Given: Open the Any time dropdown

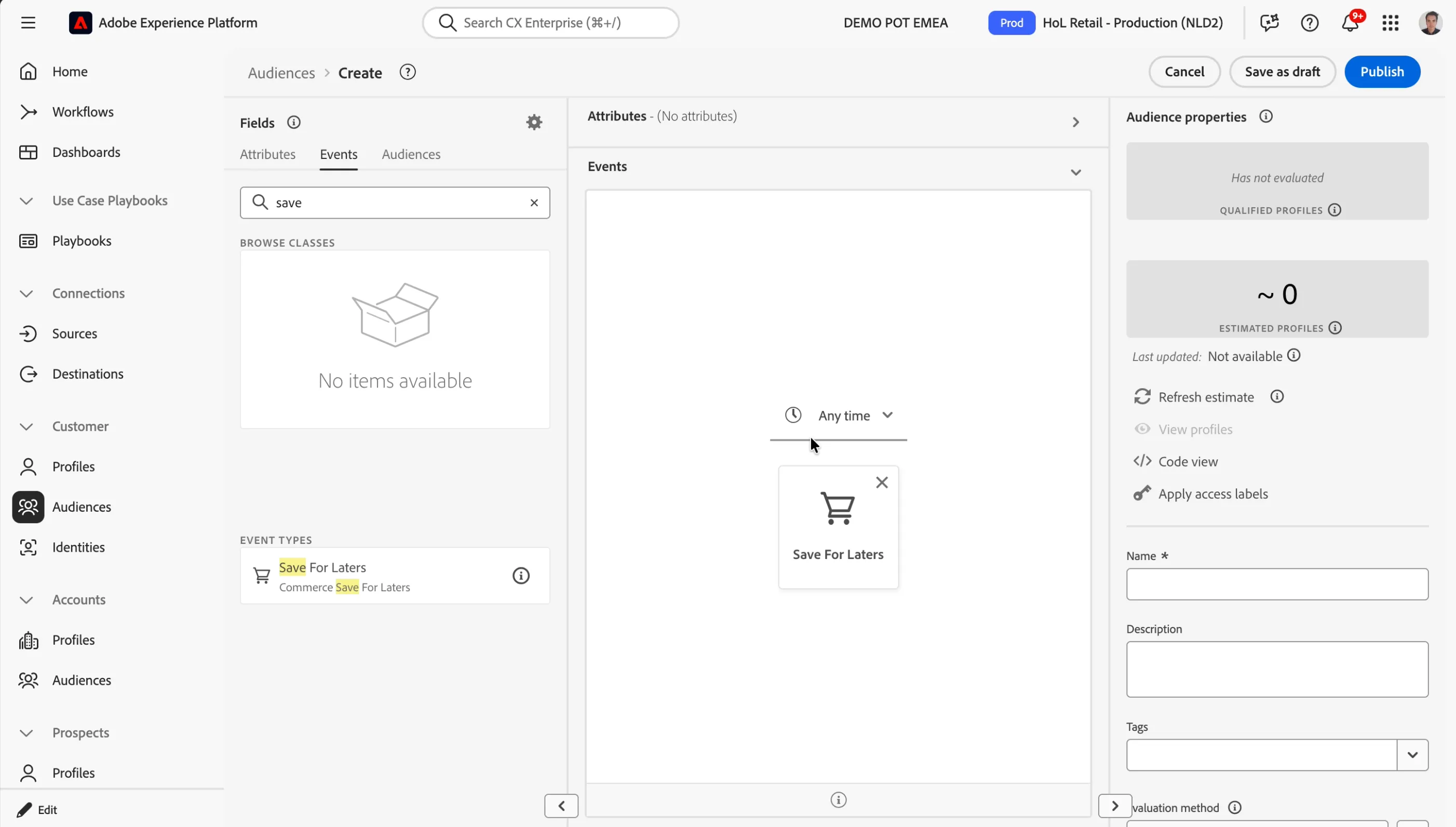Looking at the screenshot, I should tap(839, 415).
